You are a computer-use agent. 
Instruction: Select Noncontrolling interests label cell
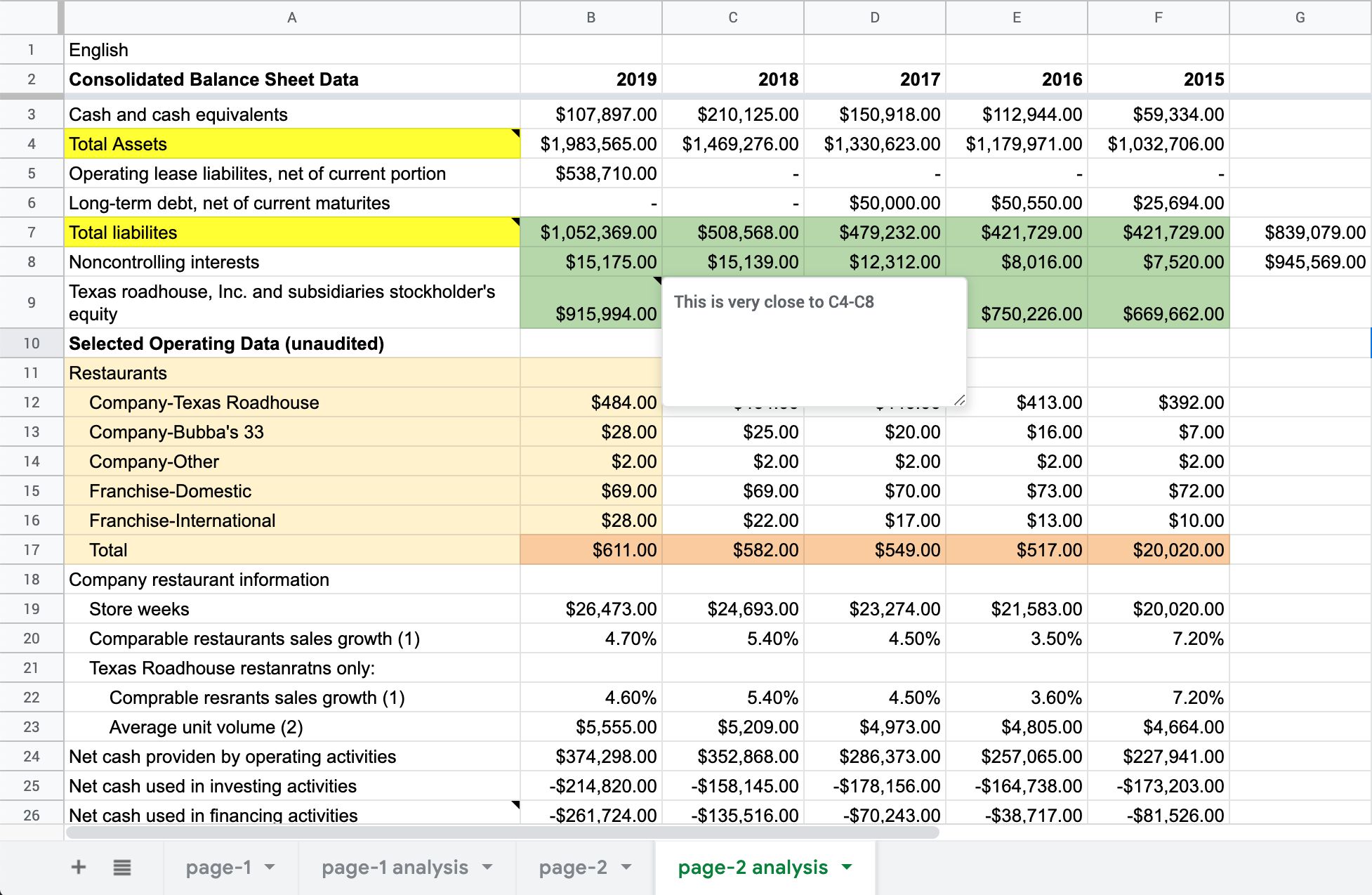(x=292, y=262)
